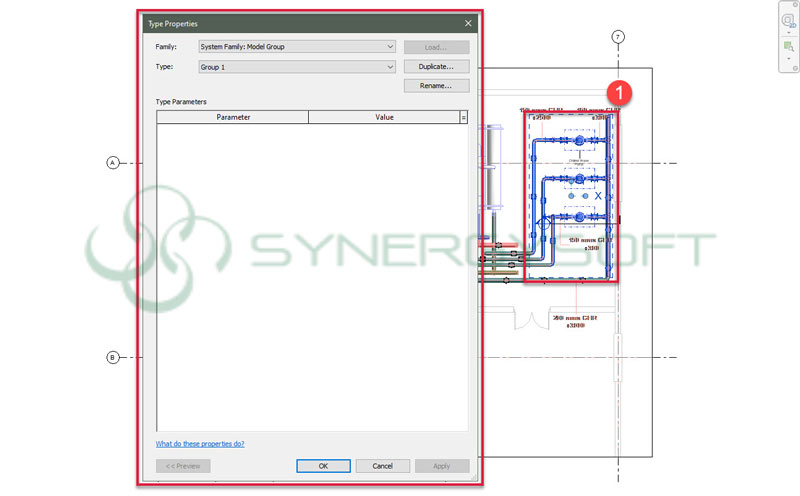Open the zoom options arrow

click(x=788, y=59)
